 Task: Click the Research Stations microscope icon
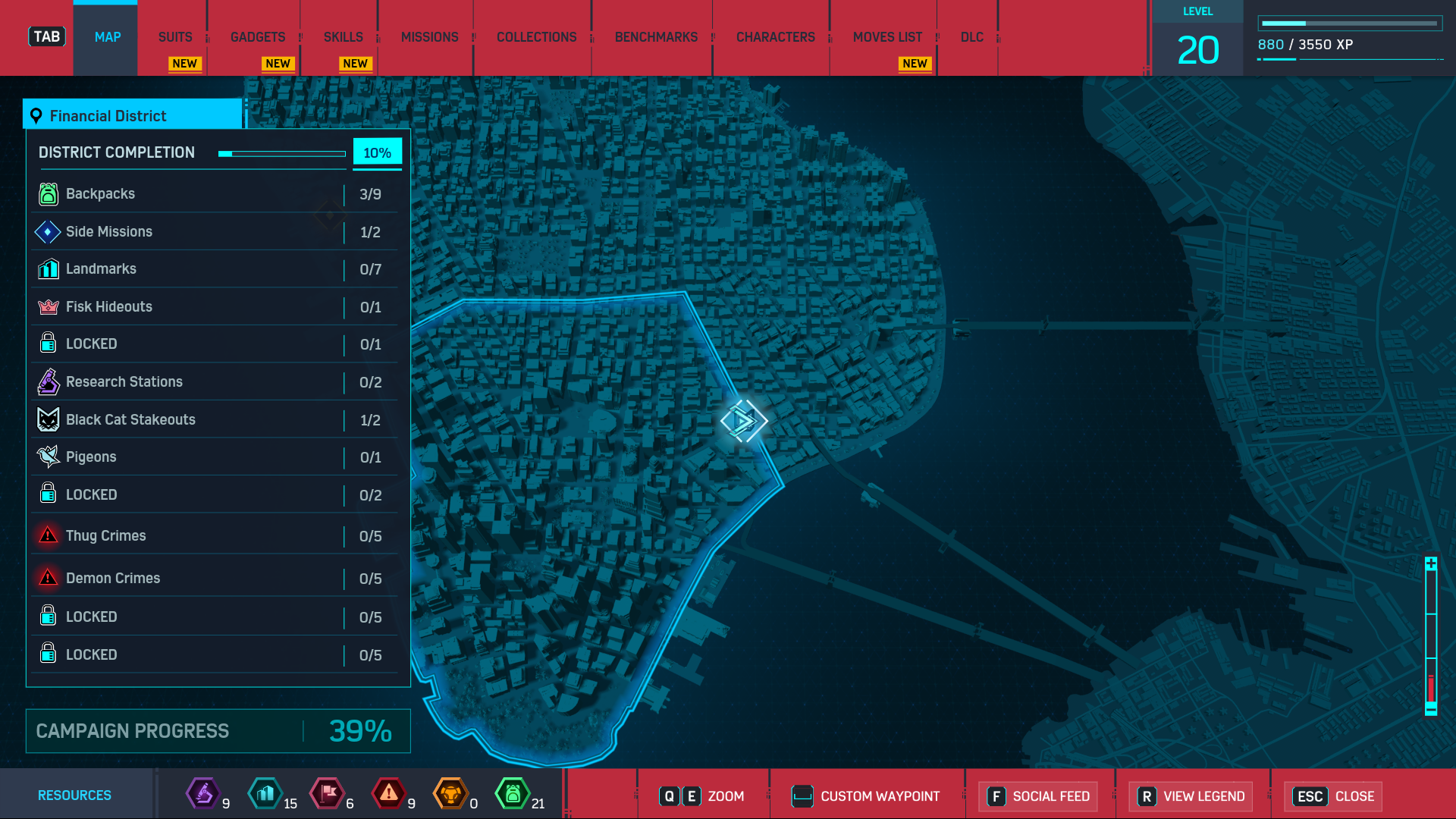pyautogui.click(x=48, y=382)
